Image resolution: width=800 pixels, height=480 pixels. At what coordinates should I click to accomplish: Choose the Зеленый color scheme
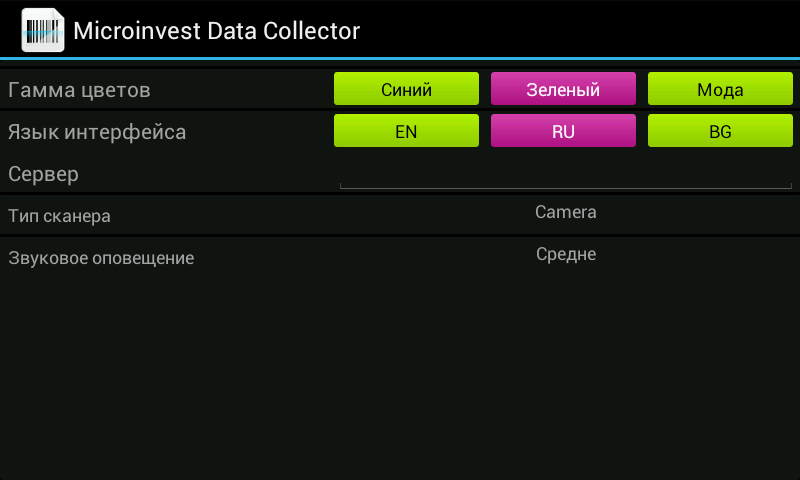[x=563, y=89]
